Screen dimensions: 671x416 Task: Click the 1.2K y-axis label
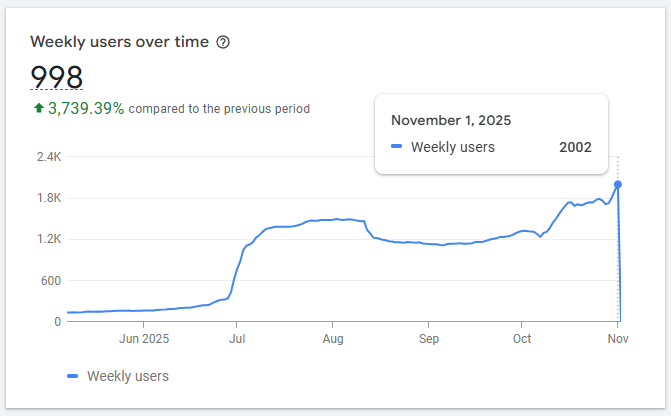[x=50, y=239]
